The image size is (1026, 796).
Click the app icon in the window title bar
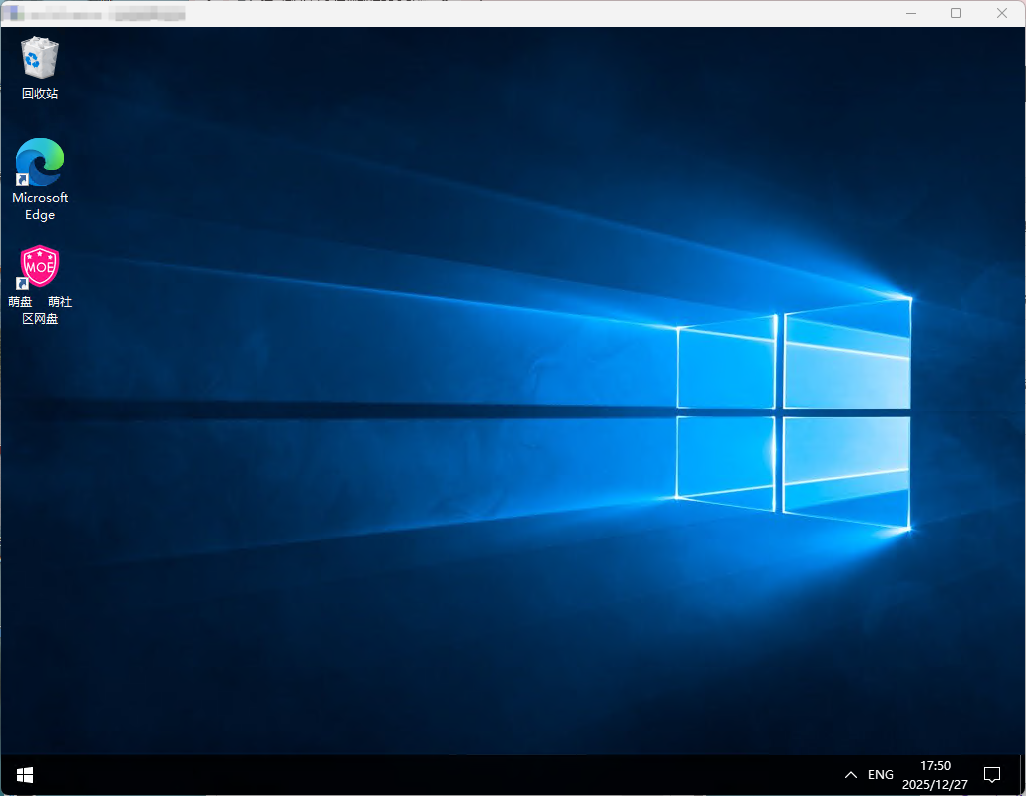(15, 14)
